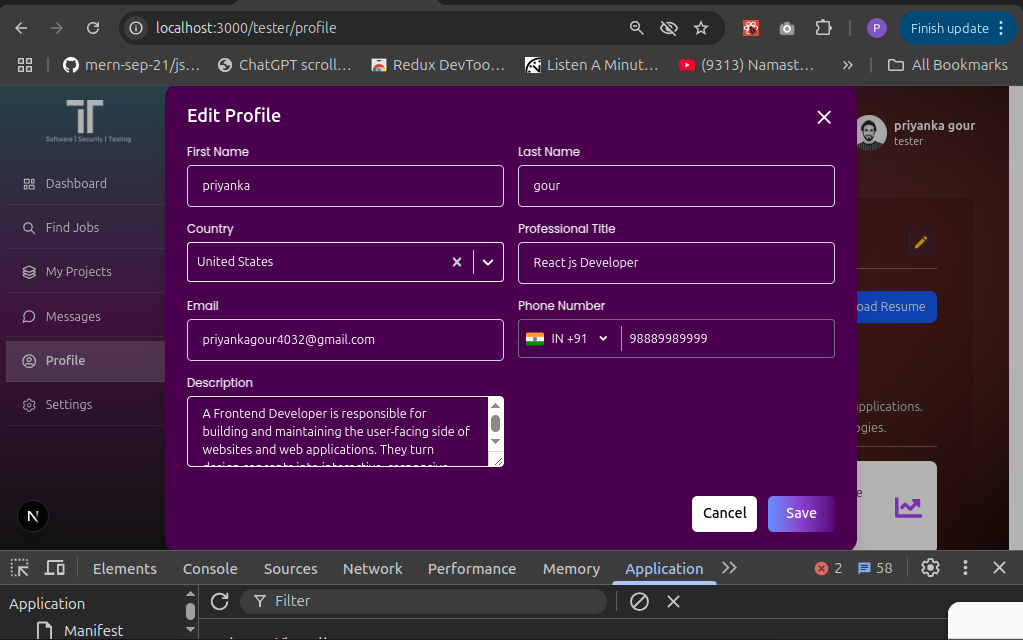
Task: Show more DevTools tabs via double chevron
Action: (729, 568)
